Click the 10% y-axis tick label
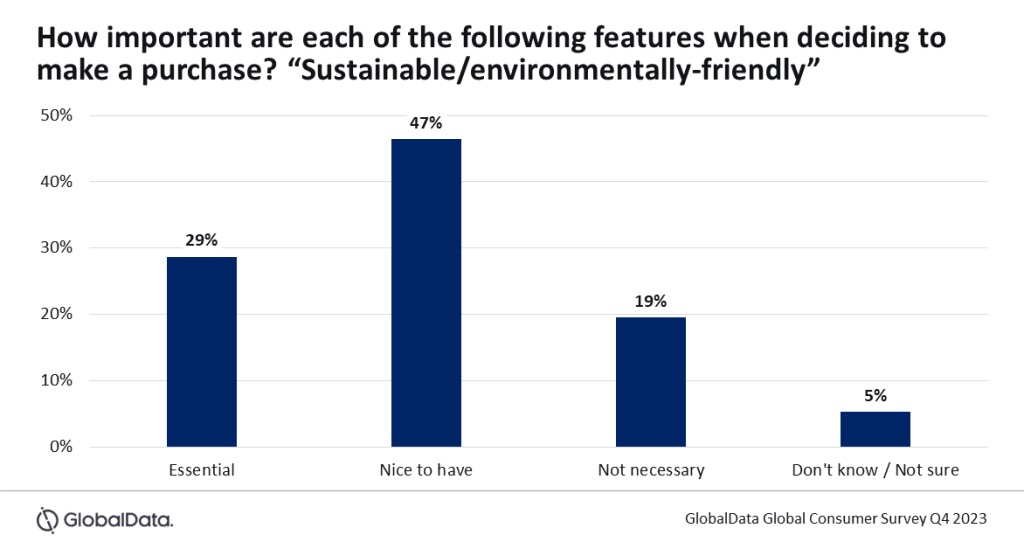This screenshot has height=549, width=1024. coord(56,380)
